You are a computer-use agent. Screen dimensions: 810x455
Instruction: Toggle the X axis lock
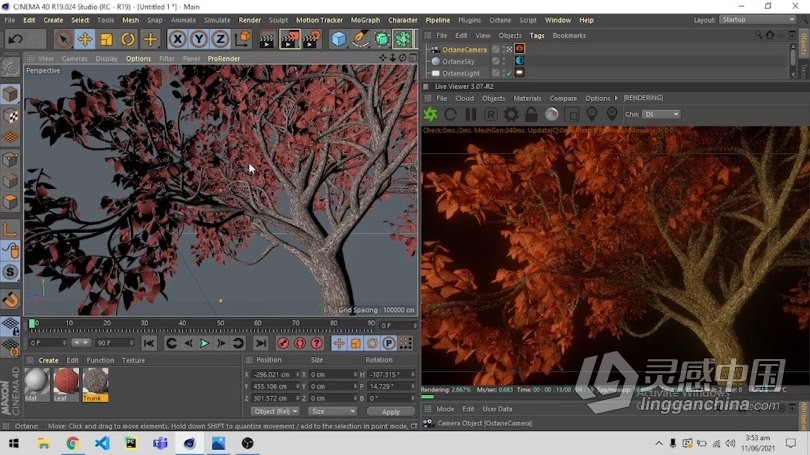click(177, 39)
